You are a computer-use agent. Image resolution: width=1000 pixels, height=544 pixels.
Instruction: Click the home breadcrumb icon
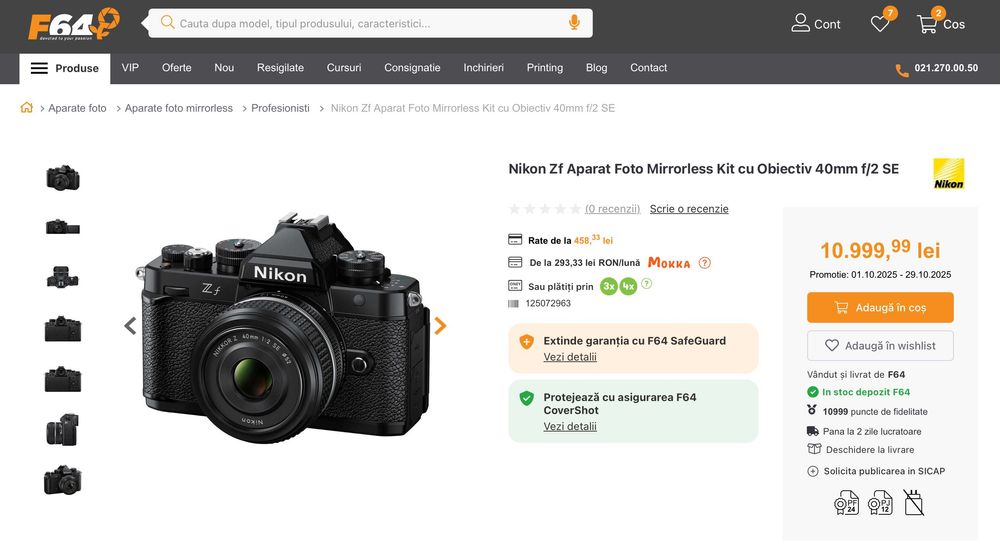point(26,108)
